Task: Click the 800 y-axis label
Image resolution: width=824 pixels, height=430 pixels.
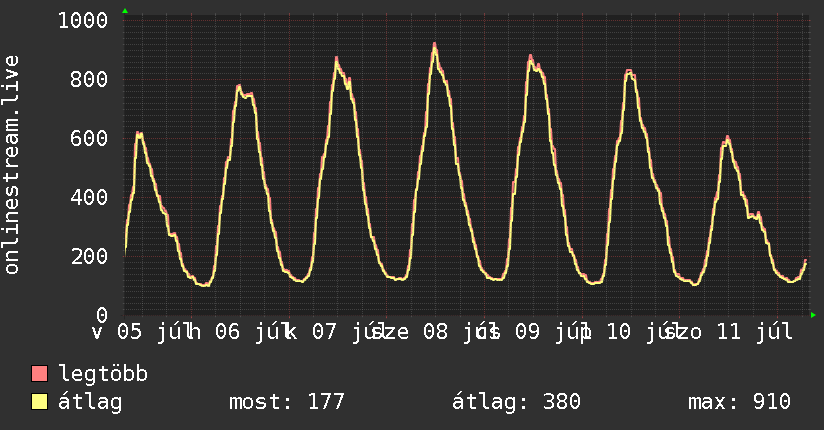Action: tap(89, 79)
